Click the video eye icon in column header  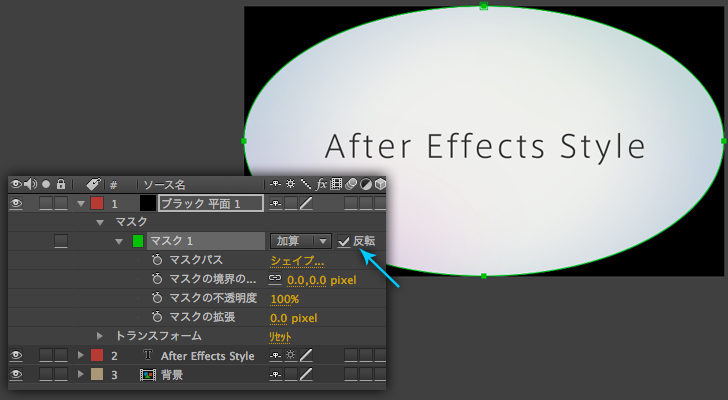pyautogui.click(x=16, y=184)
